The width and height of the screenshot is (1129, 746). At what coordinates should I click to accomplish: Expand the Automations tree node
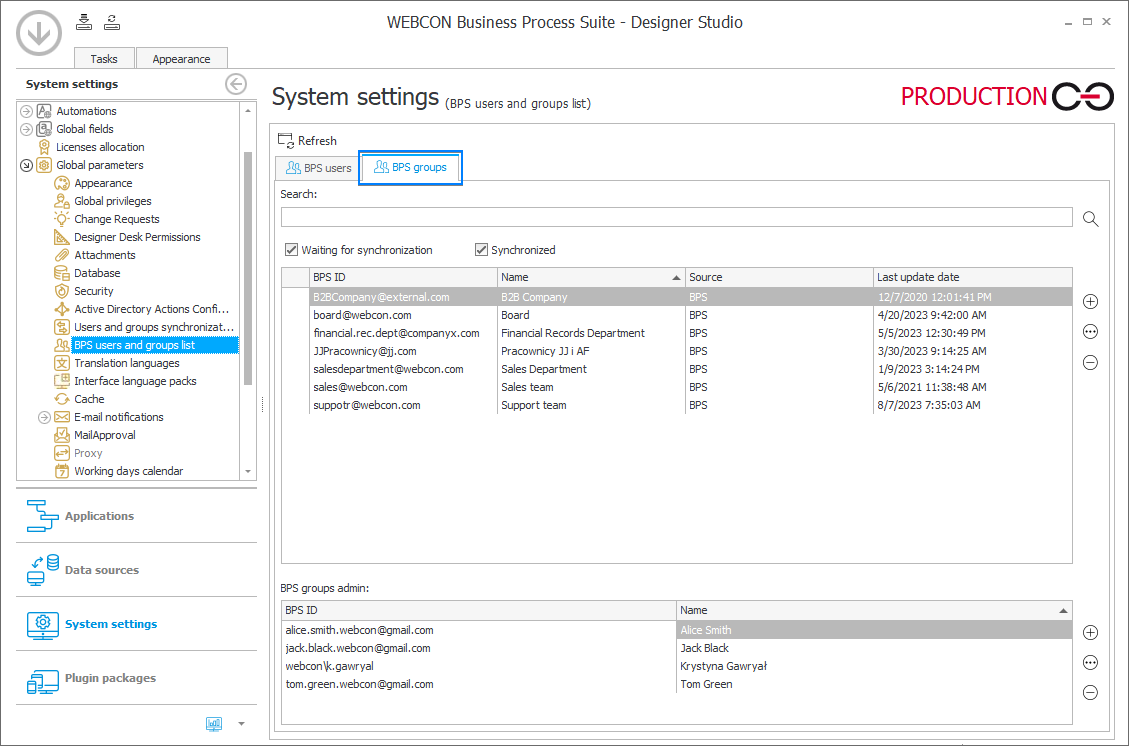(26, 111)
